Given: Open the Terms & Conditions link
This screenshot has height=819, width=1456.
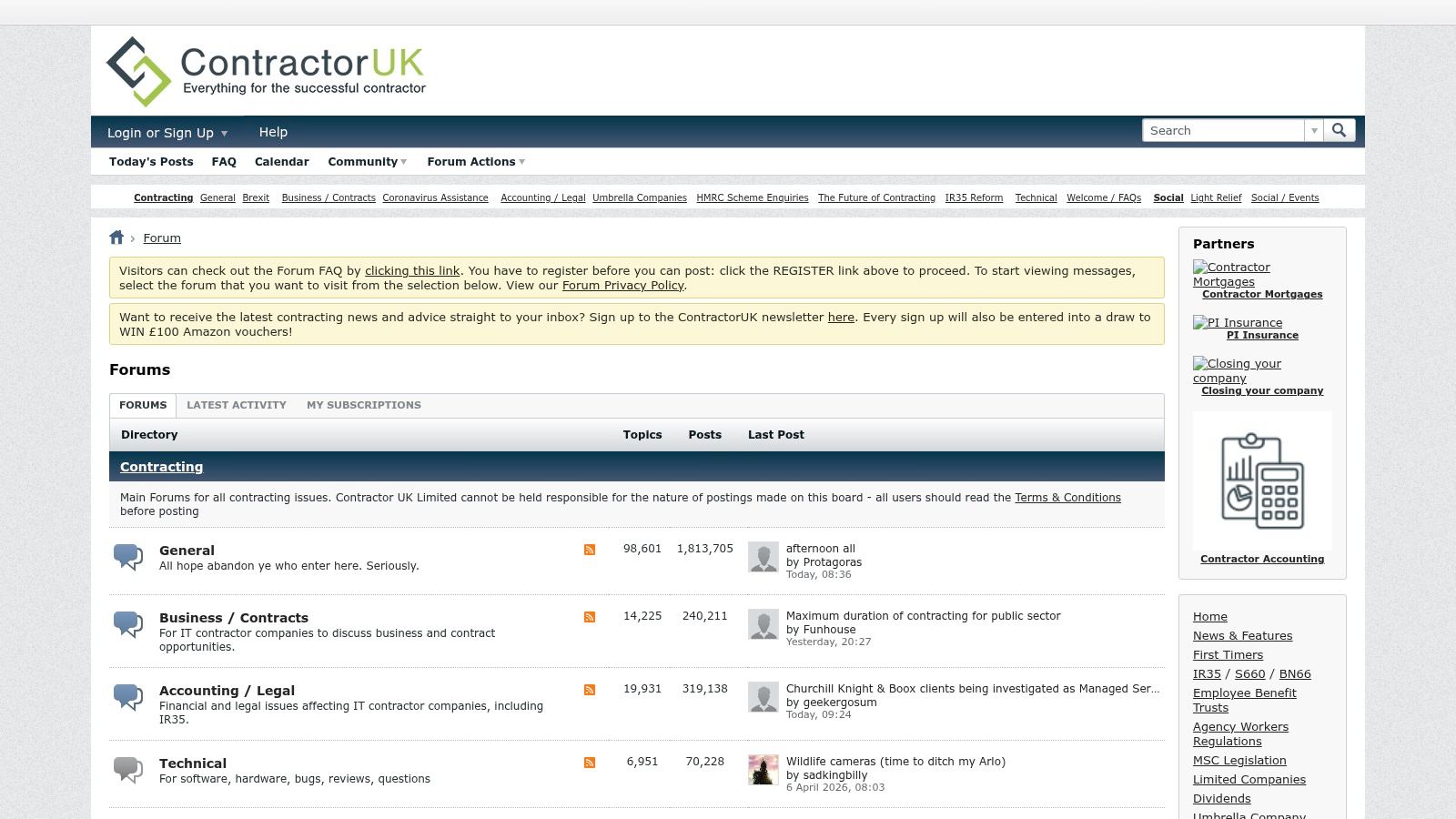Looking at the screenshot, I should pyautogui.click(x=1067, y=498).
